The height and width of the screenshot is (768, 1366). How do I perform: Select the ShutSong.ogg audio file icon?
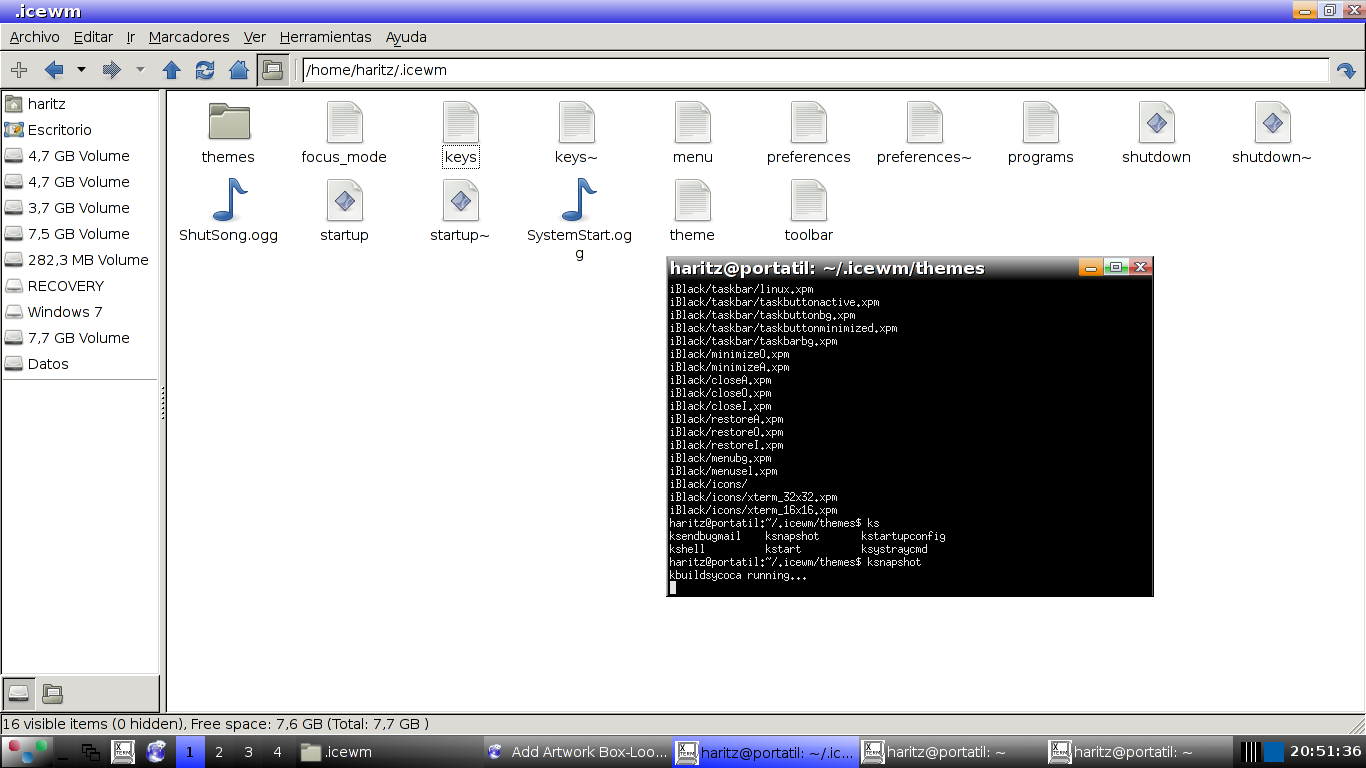(x=229, y=200)
